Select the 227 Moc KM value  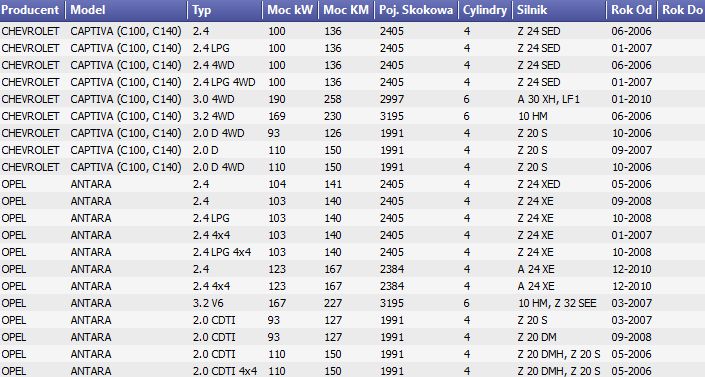coord(333,303)
